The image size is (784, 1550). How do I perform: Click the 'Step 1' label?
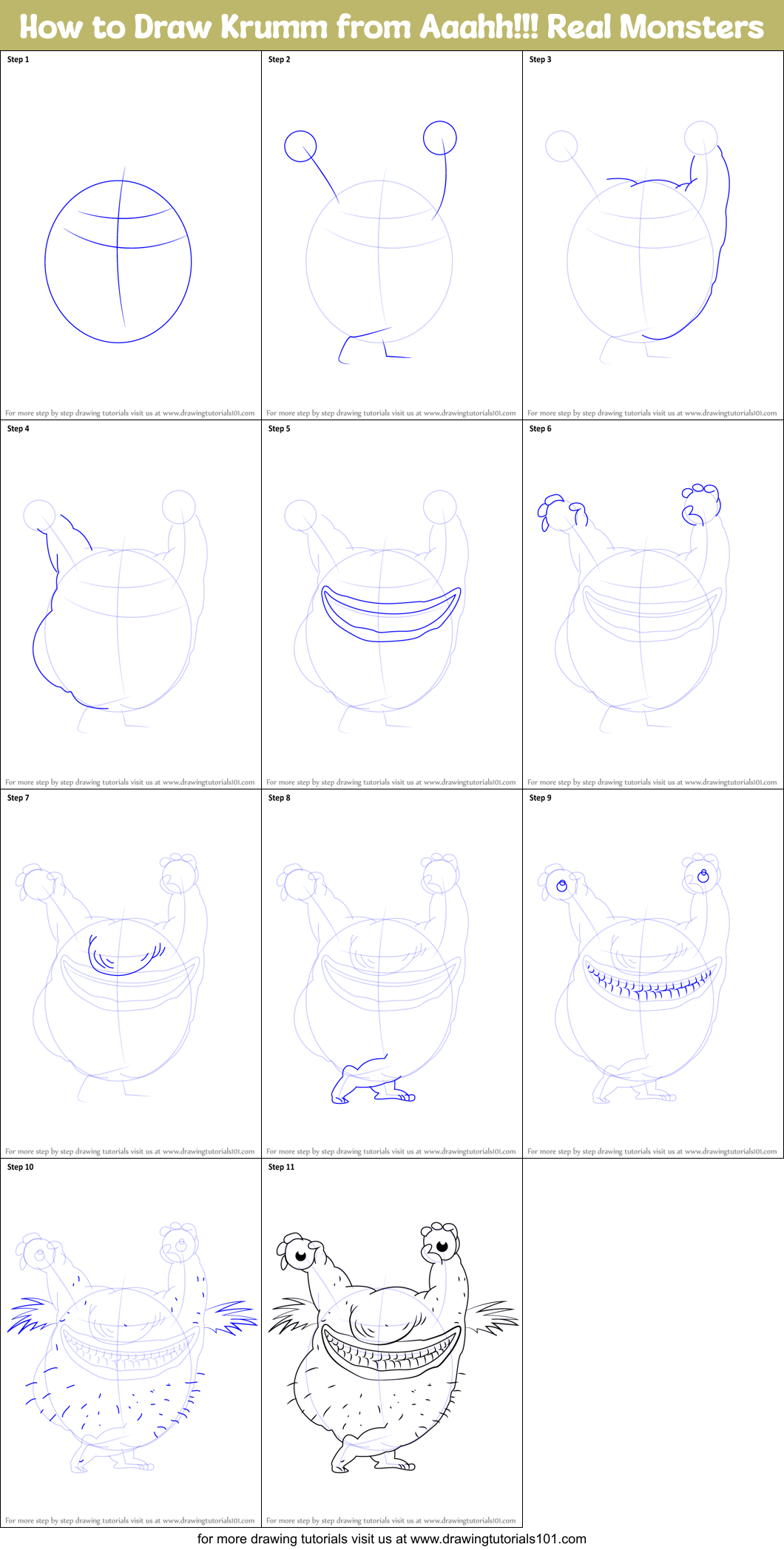pyautogui.click(x=18, y=59)
